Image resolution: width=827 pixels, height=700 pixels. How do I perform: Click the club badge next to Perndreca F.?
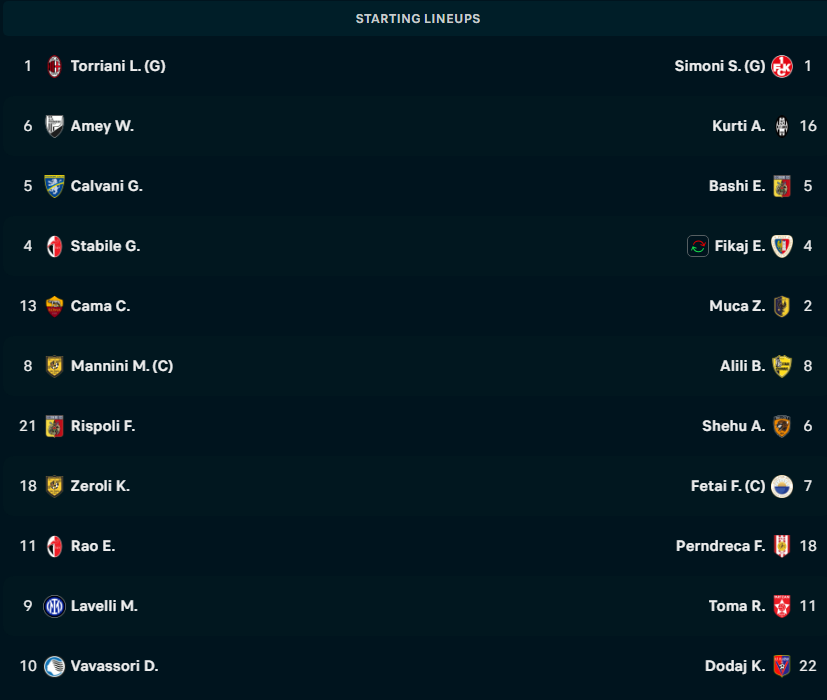point(782,546)
